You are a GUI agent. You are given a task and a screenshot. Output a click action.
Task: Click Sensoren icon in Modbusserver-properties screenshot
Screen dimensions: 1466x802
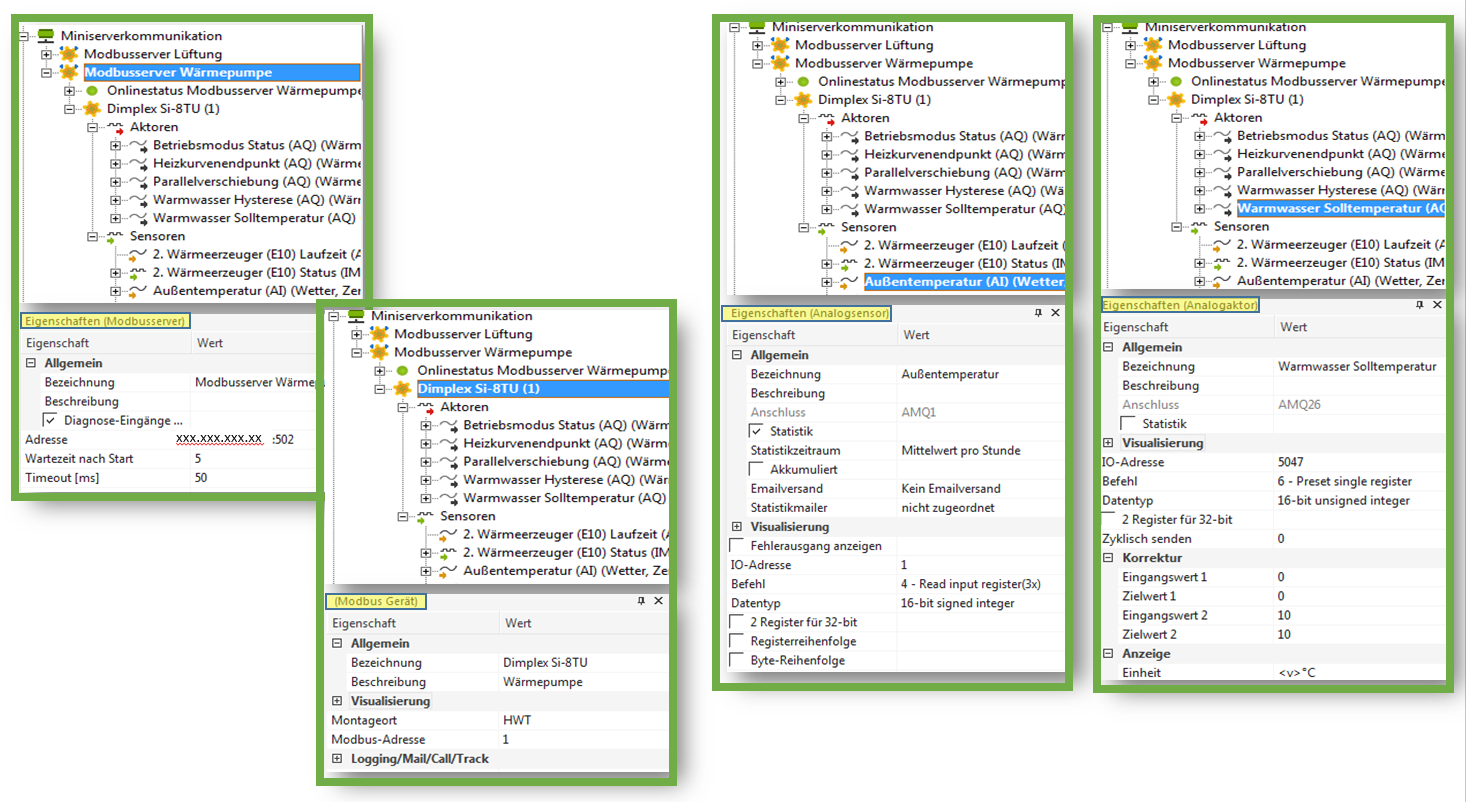coord(117,237)
